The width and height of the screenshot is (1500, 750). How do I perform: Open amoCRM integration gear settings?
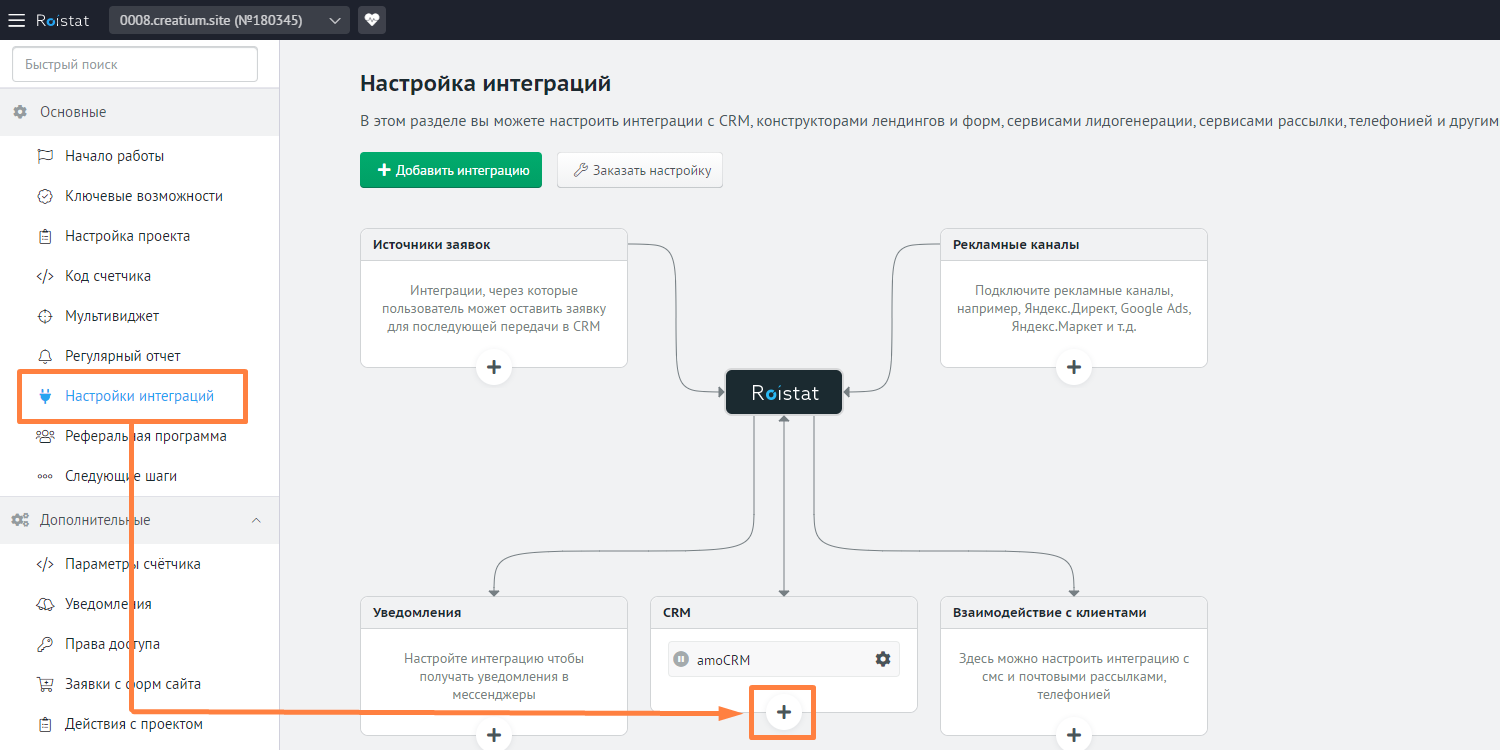[x=882, y=659]
